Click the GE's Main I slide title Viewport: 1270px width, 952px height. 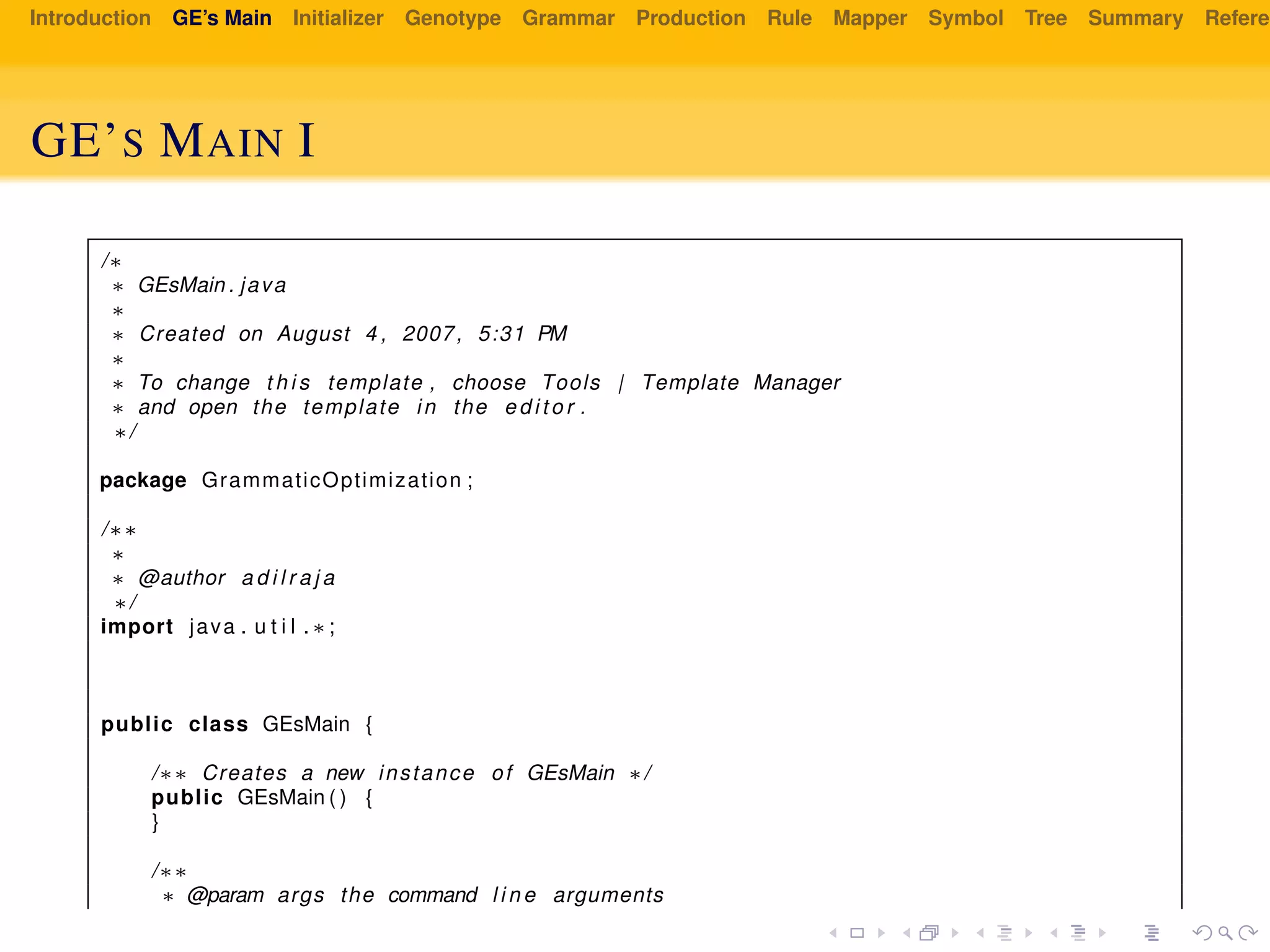[173, 141]
